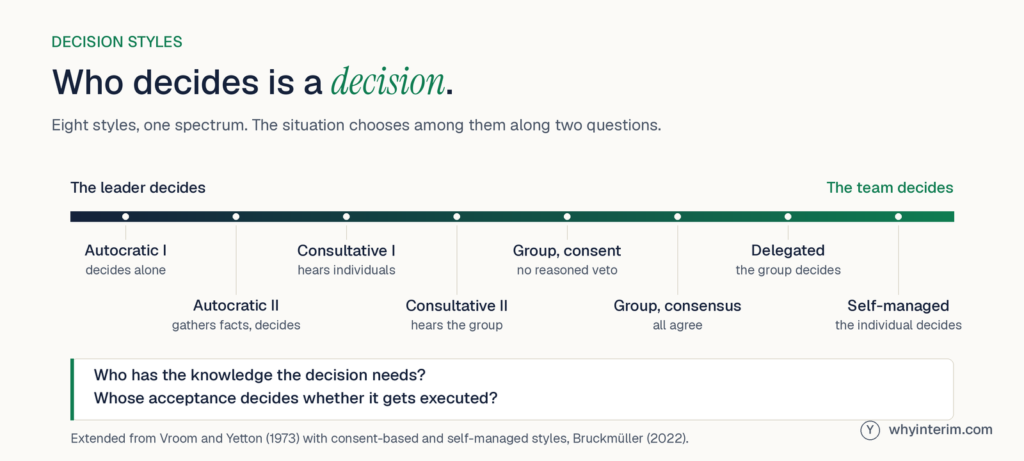Click the Self-managed label

[898, 306]
